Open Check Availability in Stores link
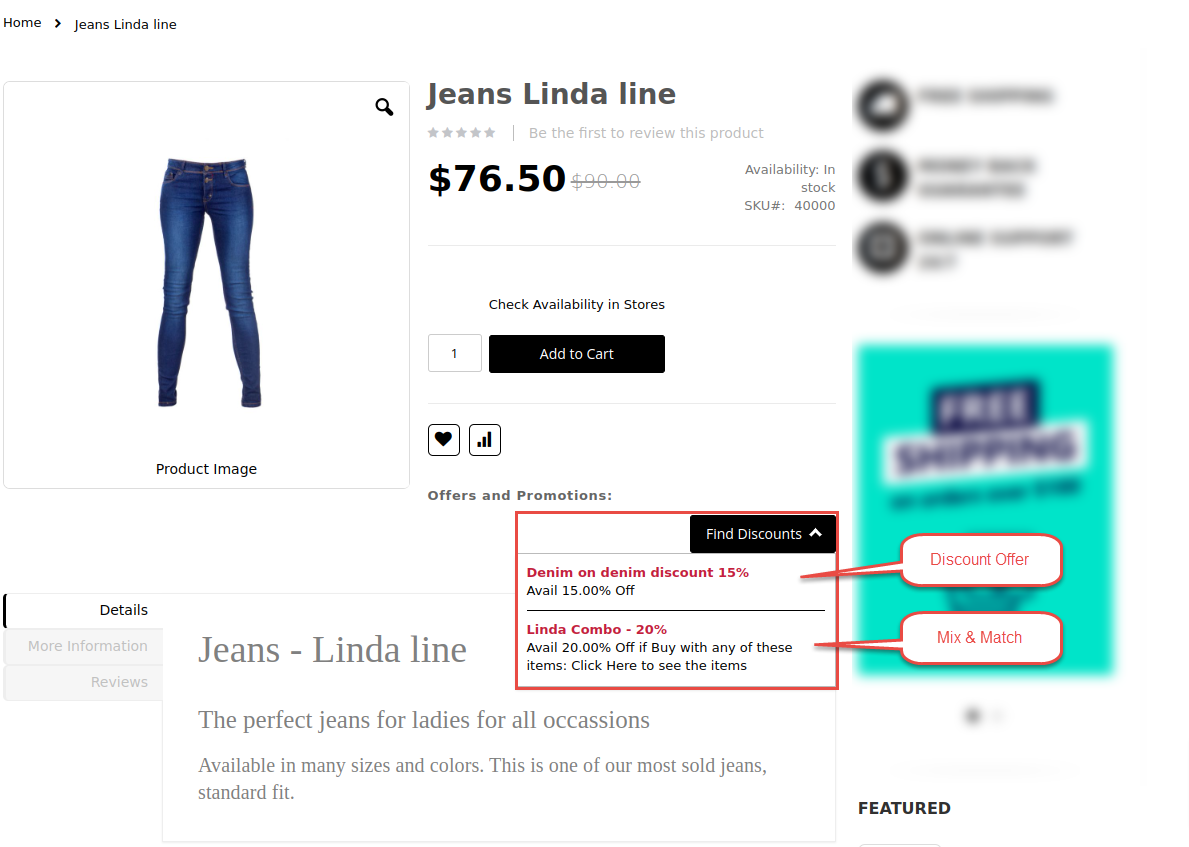 tap(576, 304)
